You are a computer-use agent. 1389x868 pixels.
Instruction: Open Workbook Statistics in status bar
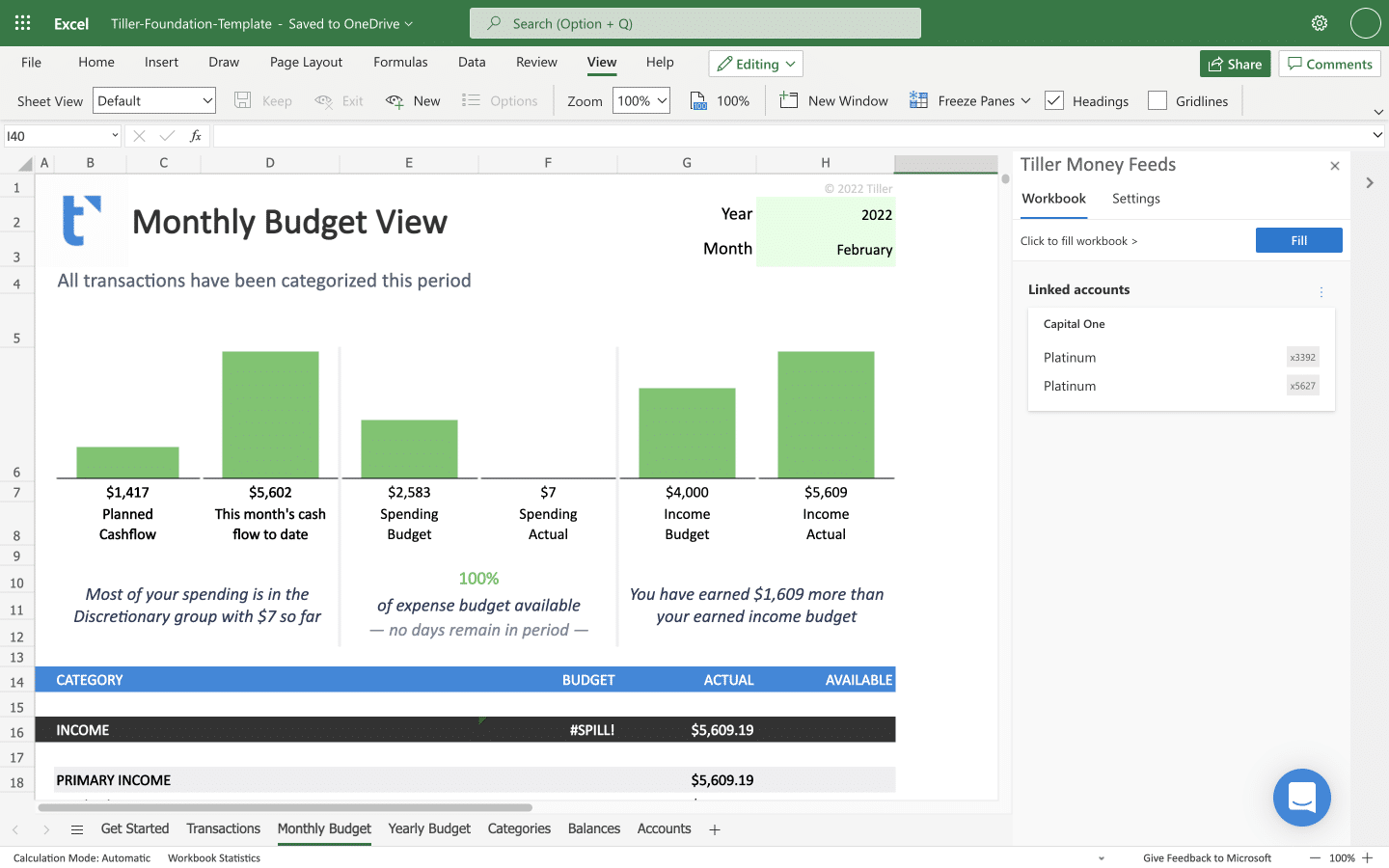point(214,858)
